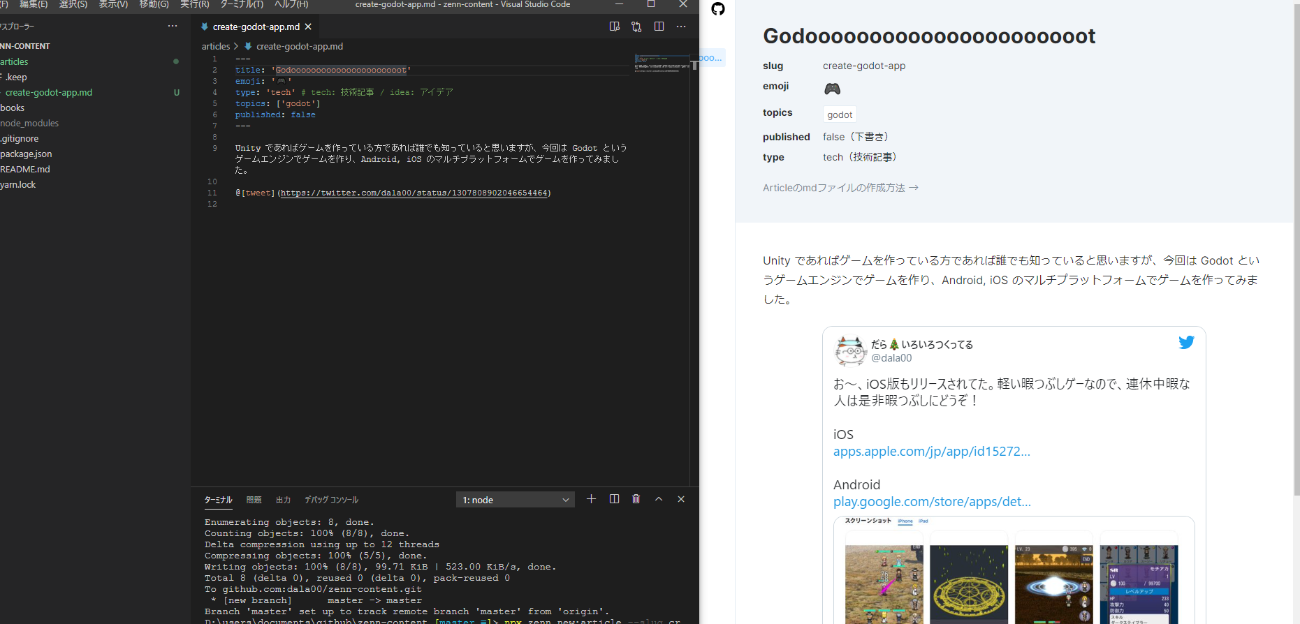This screenshot has width=1300, height=624.
Task: Open the apps.apple.com link in the tweet
Action: click(x=931, y=451)
